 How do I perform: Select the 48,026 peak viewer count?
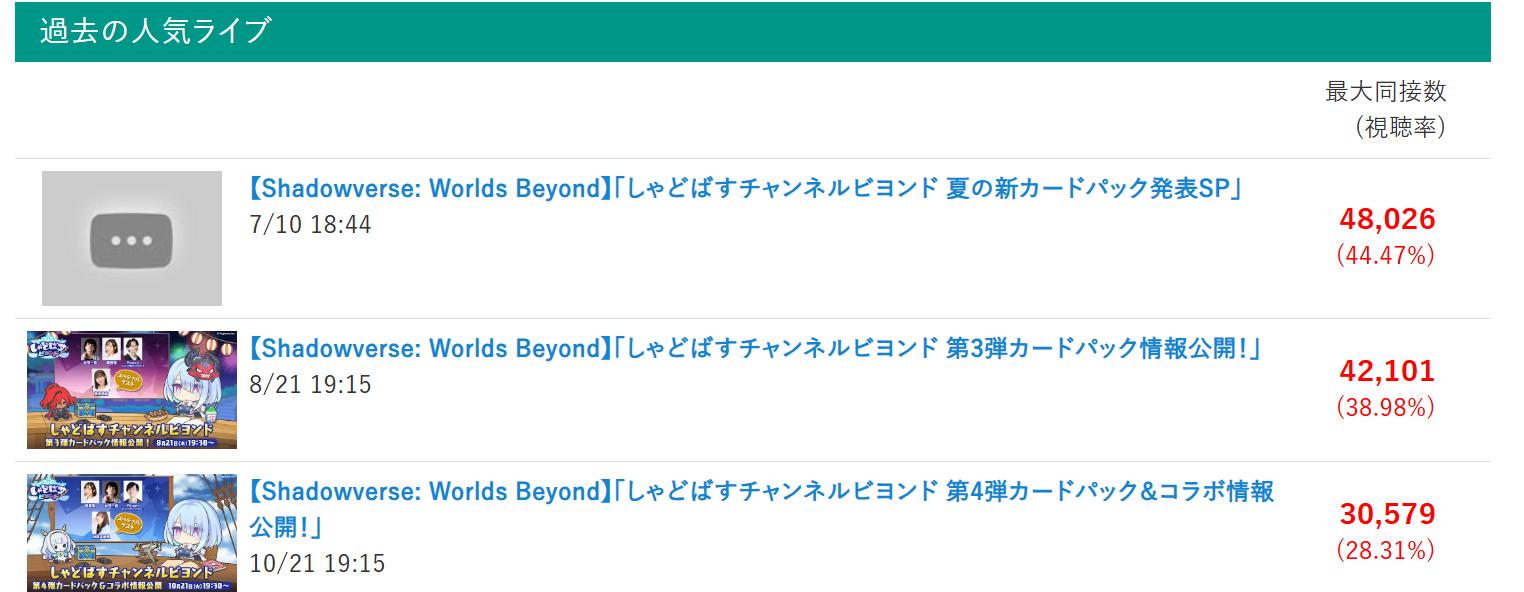tap(1386, 219)
